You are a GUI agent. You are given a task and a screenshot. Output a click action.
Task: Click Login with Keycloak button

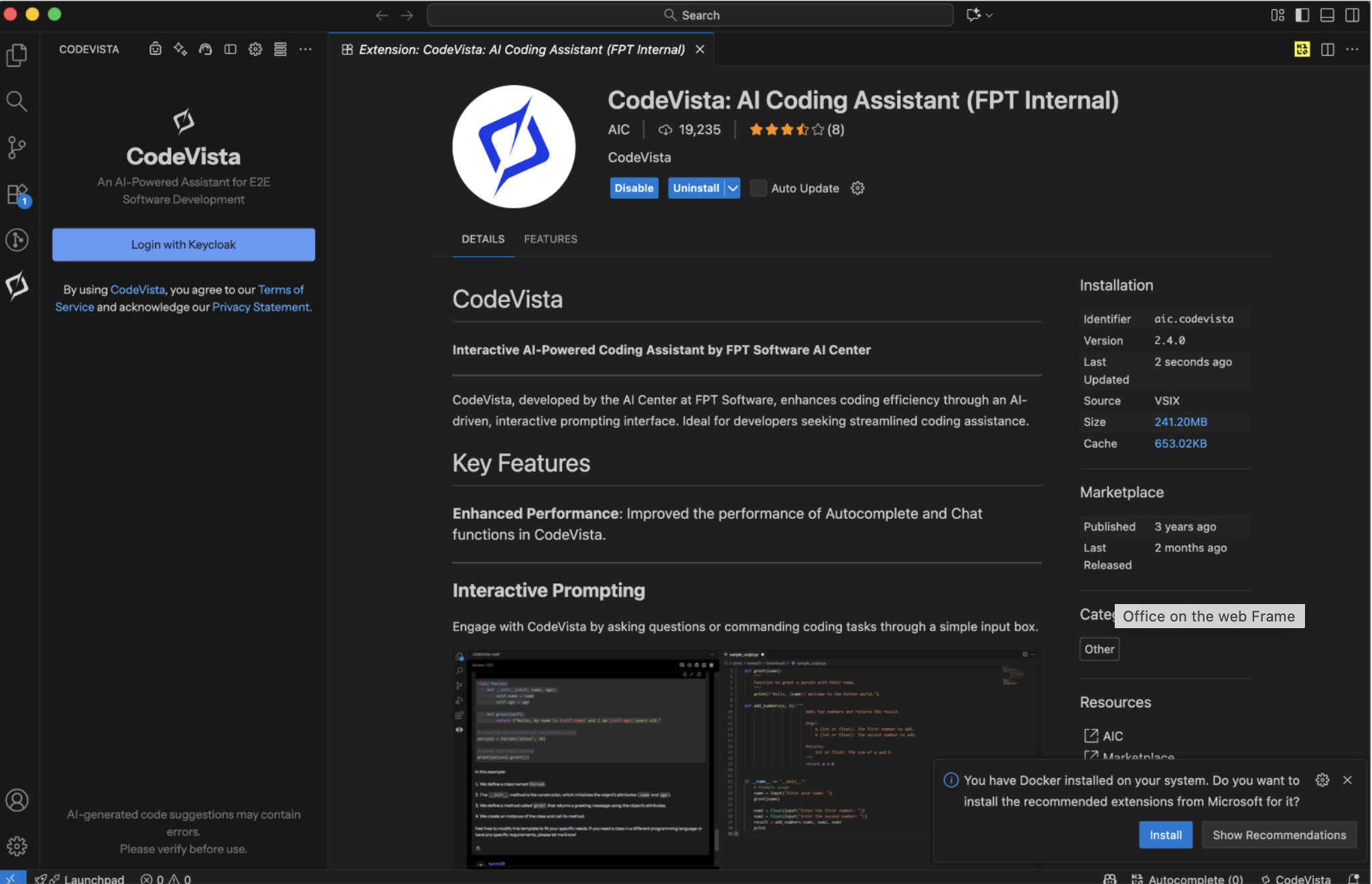point(184,244)
